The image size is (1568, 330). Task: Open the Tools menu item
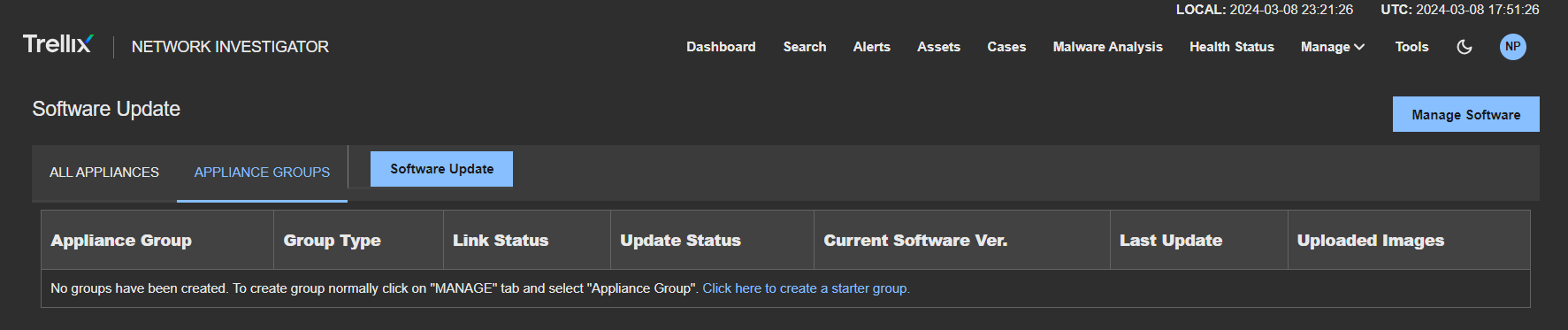pyautogui.click(x=1411, y=47)
